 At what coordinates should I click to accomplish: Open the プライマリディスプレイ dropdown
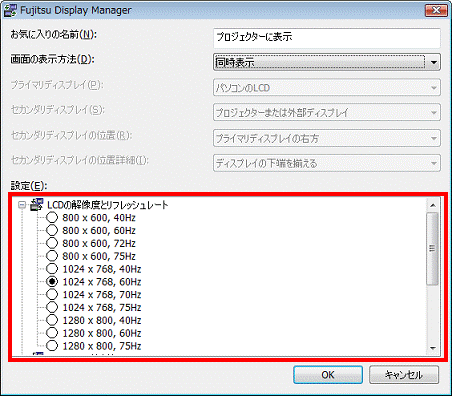click(327, 87)
